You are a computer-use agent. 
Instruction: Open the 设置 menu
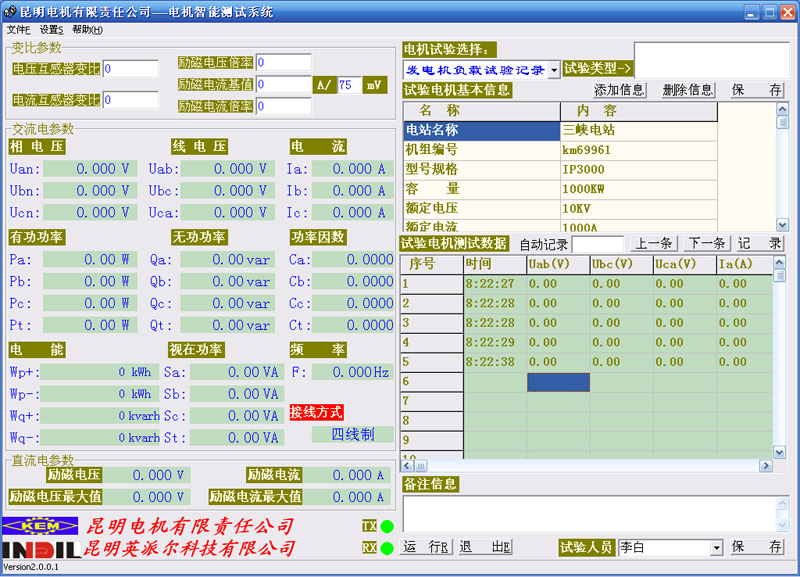[51, 30]
